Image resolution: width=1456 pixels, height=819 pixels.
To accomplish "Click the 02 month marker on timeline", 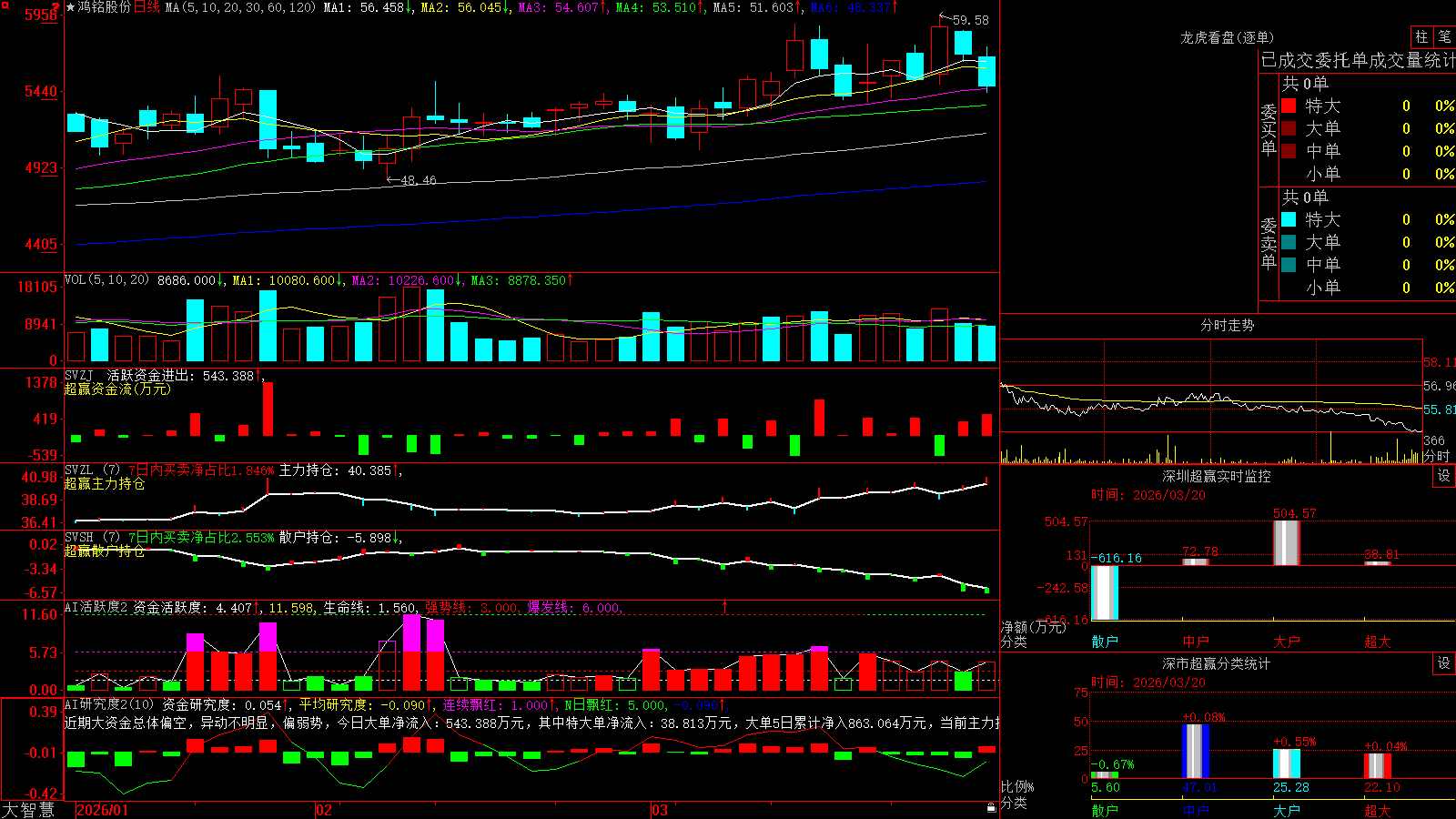I will coord(323,810).
